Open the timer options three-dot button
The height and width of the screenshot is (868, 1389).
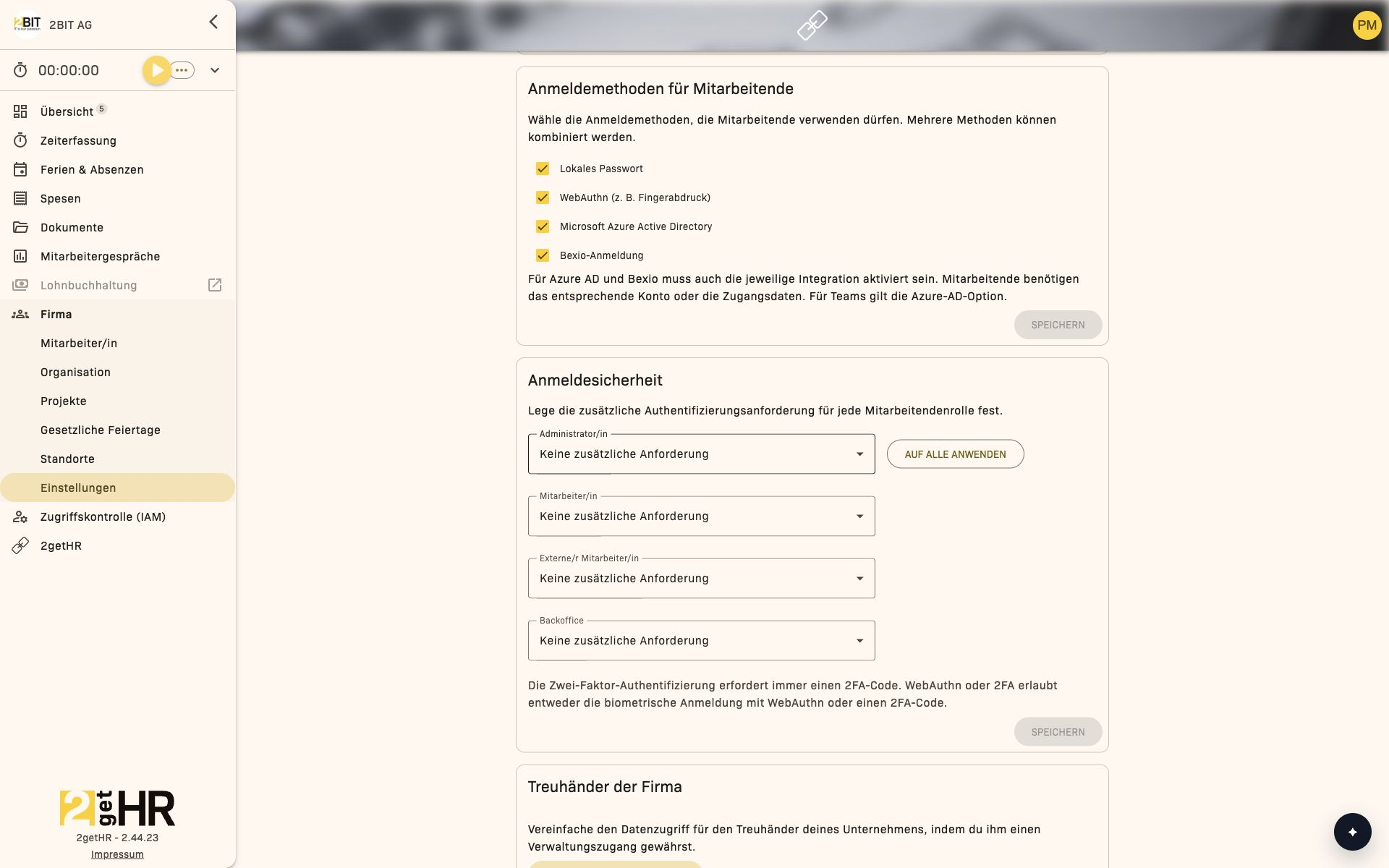182,70
